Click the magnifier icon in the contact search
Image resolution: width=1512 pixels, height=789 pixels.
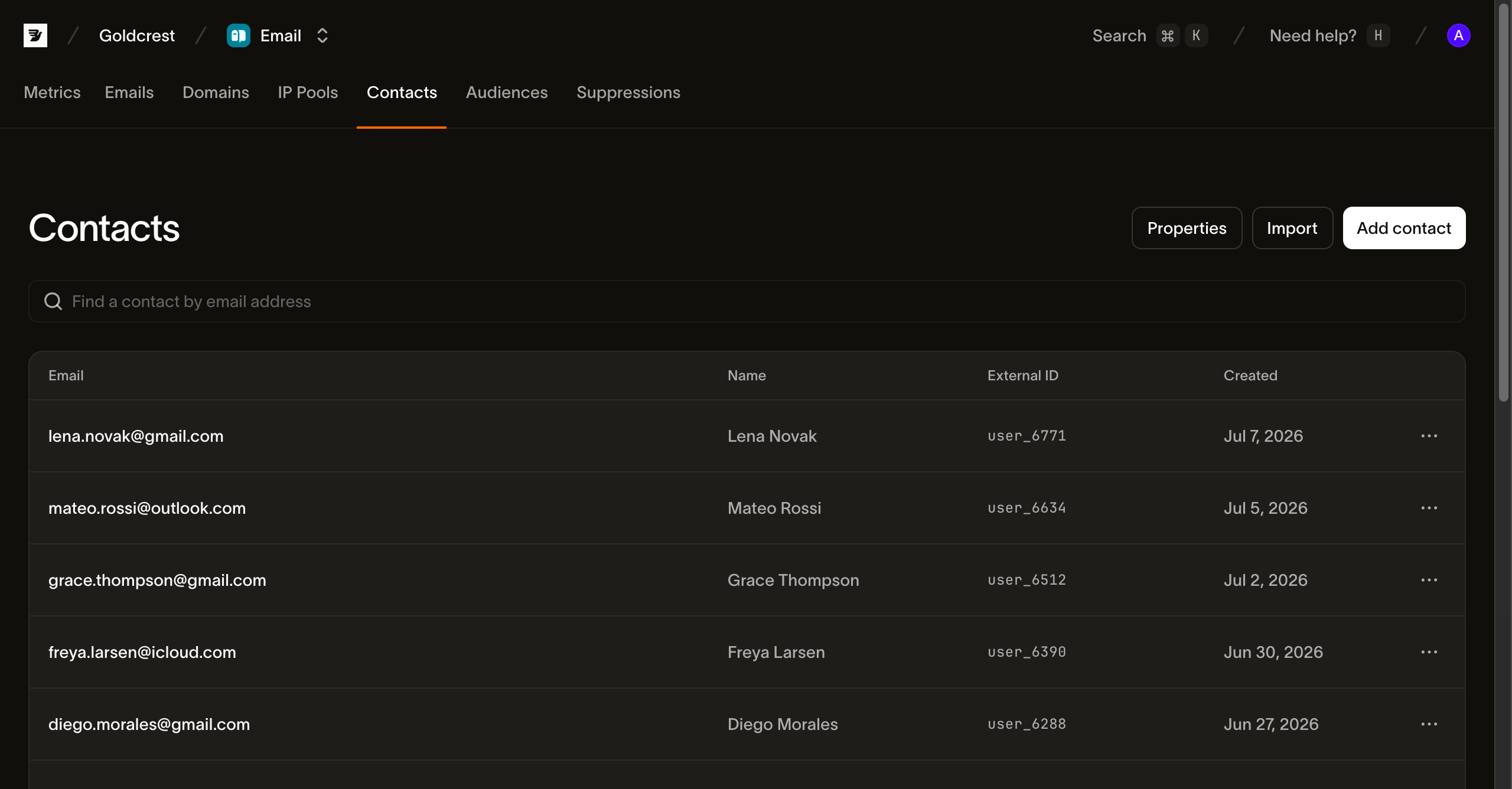coord(53,301)
